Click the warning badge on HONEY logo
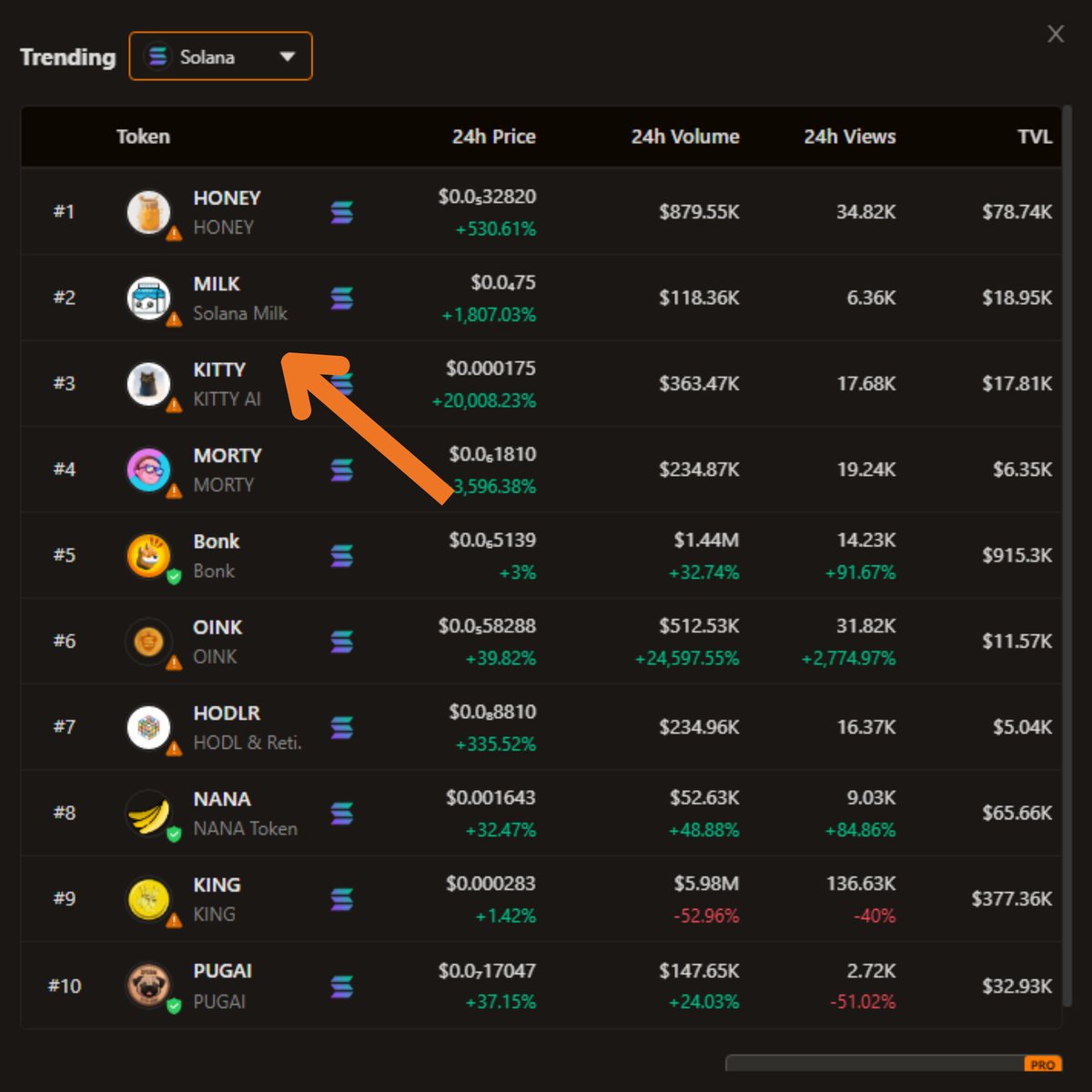This screenshot has height=1092, width=1092. 174,234
